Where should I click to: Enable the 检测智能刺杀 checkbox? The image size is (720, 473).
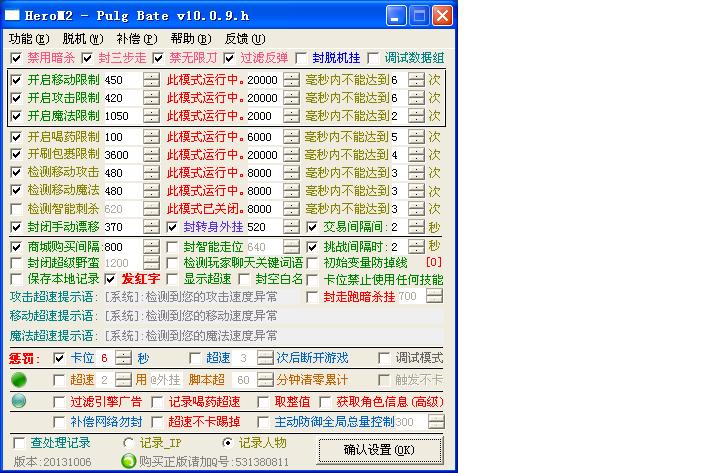[16, 209]
